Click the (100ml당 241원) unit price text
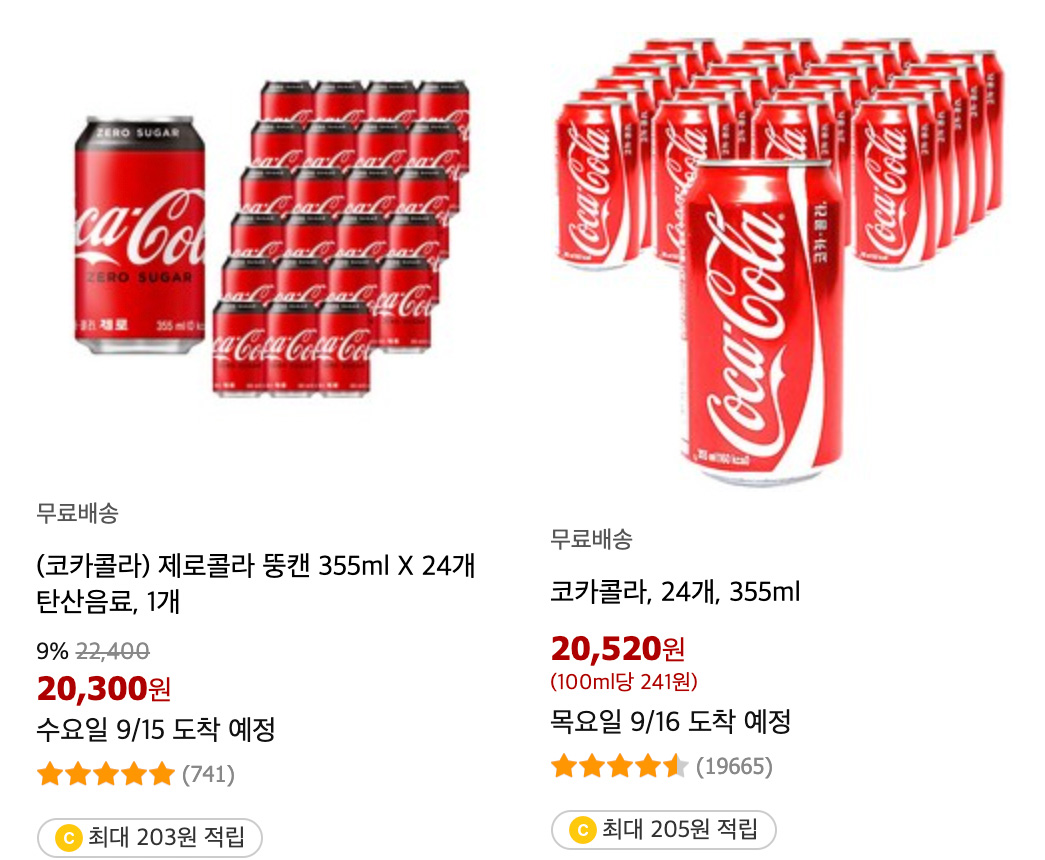This screenshot has width=1045, height=860. click(624, 682)
